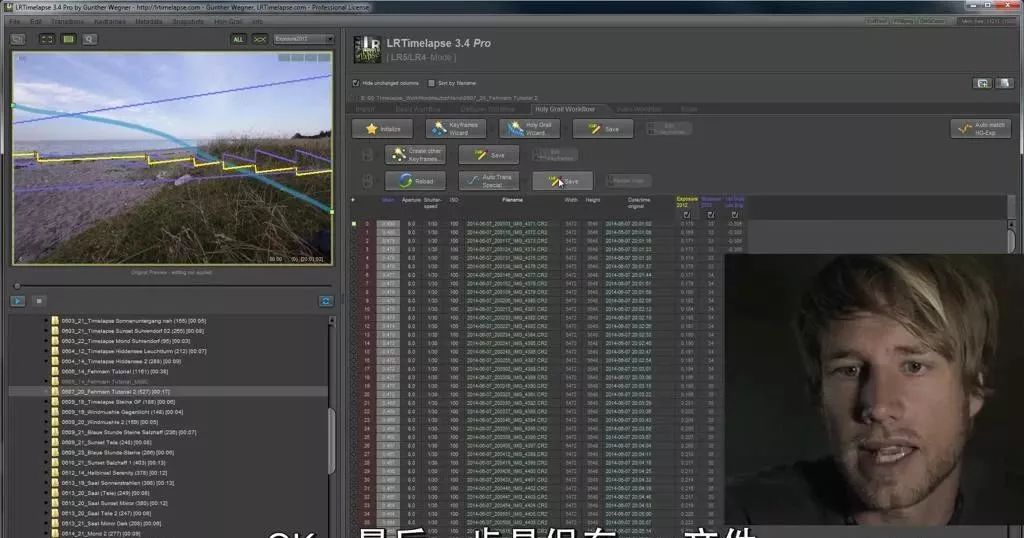This screenshot has width=1024, height=538.
Task: Open the Metadata menu
Action: pyautogui.click(x=149, y=21)
